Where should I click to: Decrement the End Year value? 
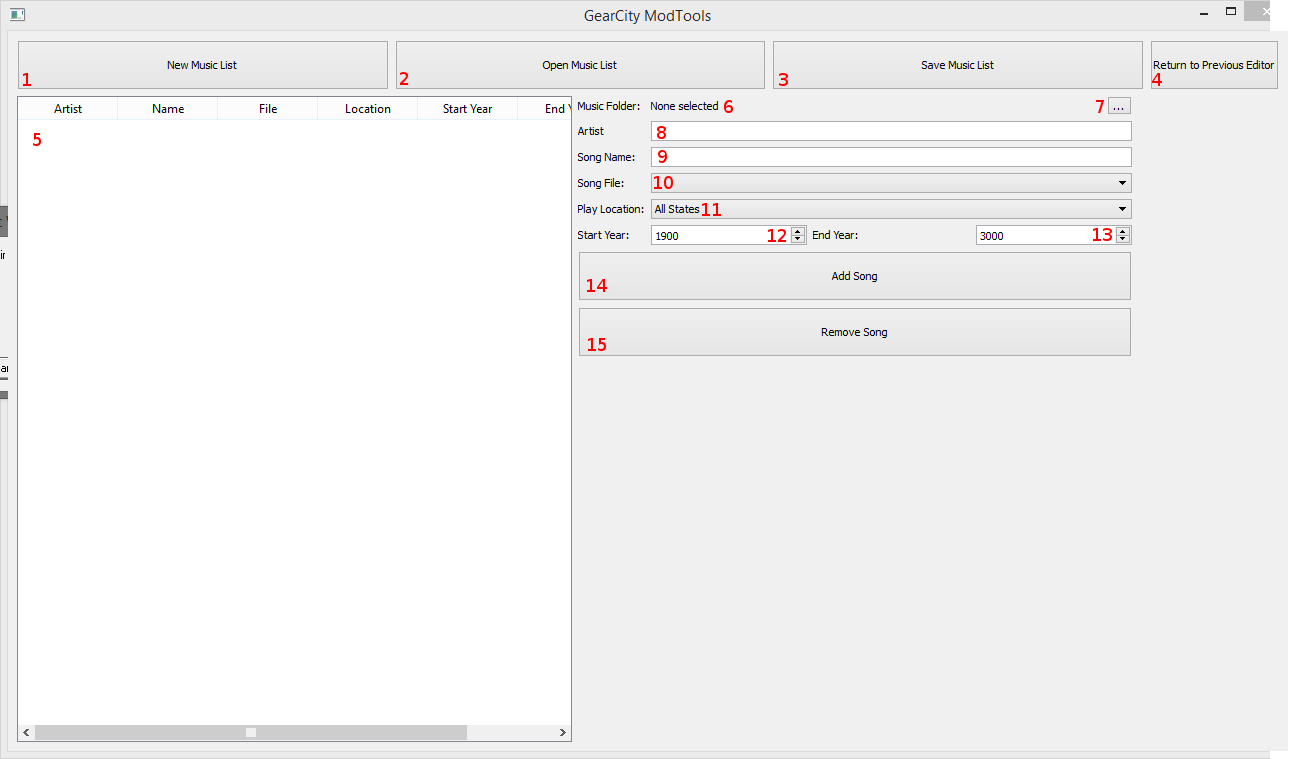pos(1123,240)
